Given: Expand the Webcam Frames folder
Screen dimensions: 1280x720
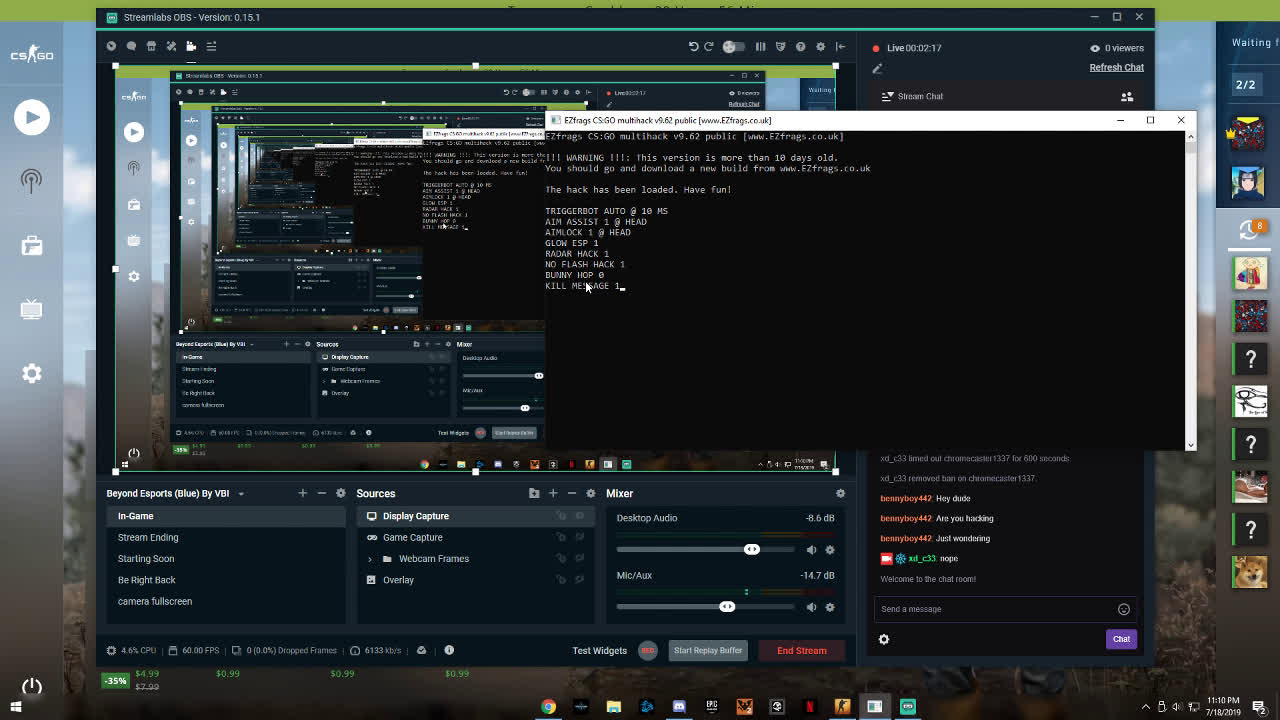Looking at the screenshot, I should click(370, 559).
